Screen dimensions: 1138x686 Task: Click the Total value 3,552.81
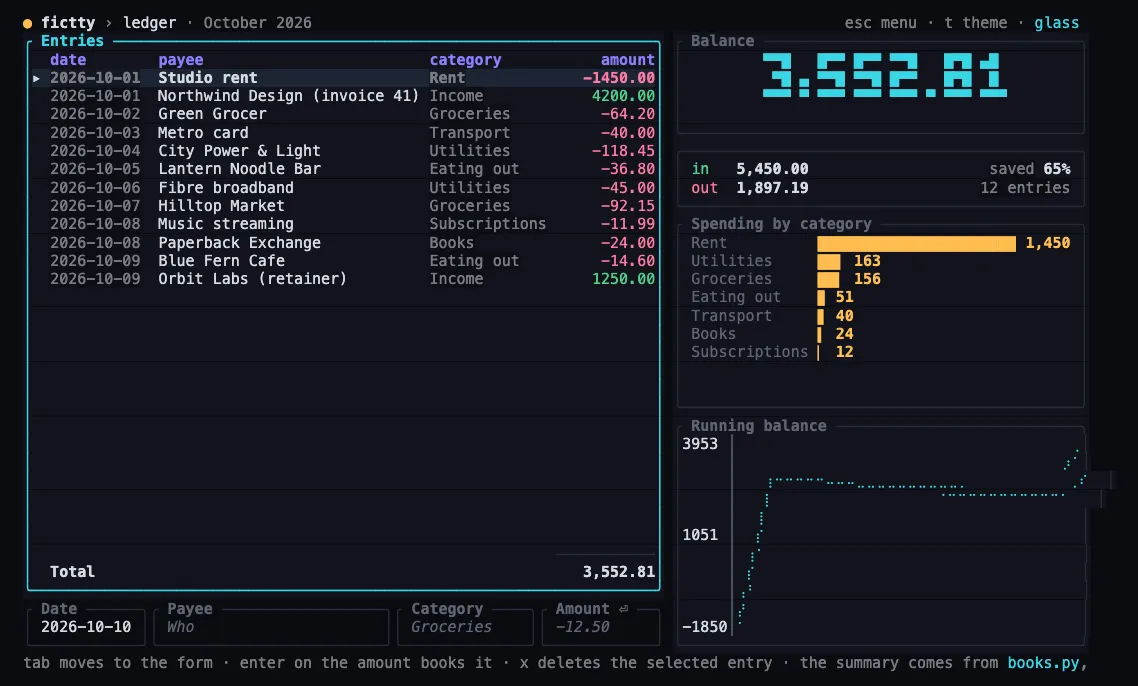(x=618, y=572)
